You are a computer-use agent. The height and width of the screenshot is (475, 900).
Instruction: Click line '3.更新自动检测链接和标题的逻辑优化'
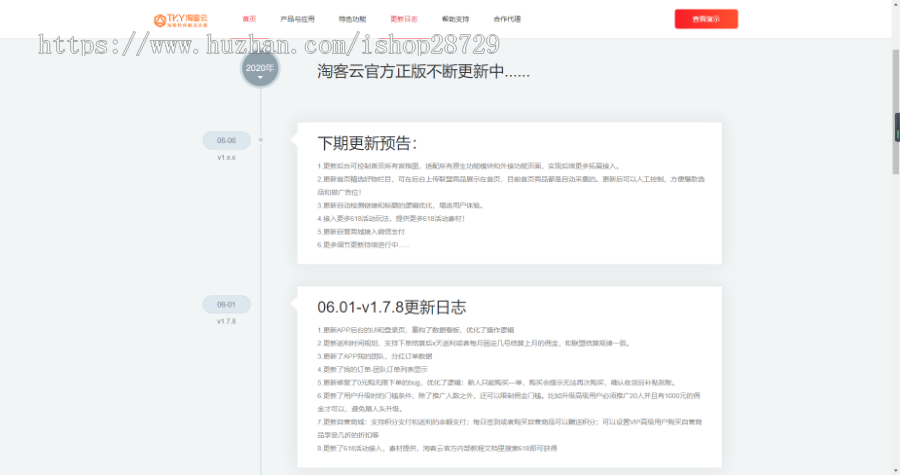[401, 205]
